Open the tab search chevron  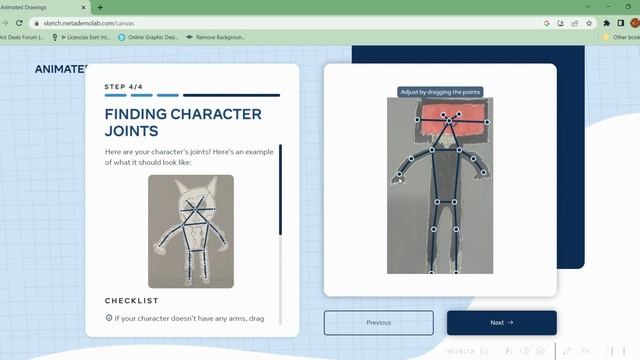(588, 7)
